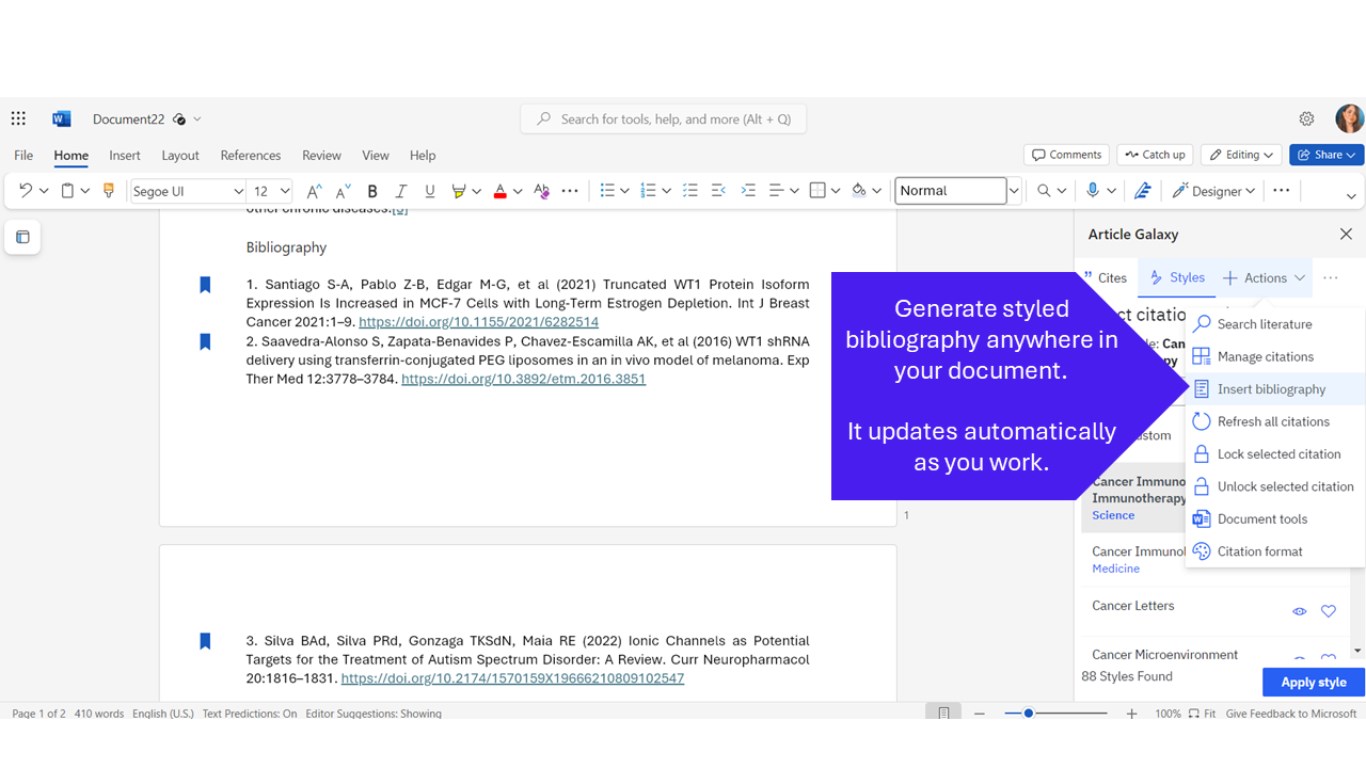Image resolution: width=1366 pixels, height=768 pixels.
Task: Expand the bullet library dropdown arrow
Action: [625, 191]
